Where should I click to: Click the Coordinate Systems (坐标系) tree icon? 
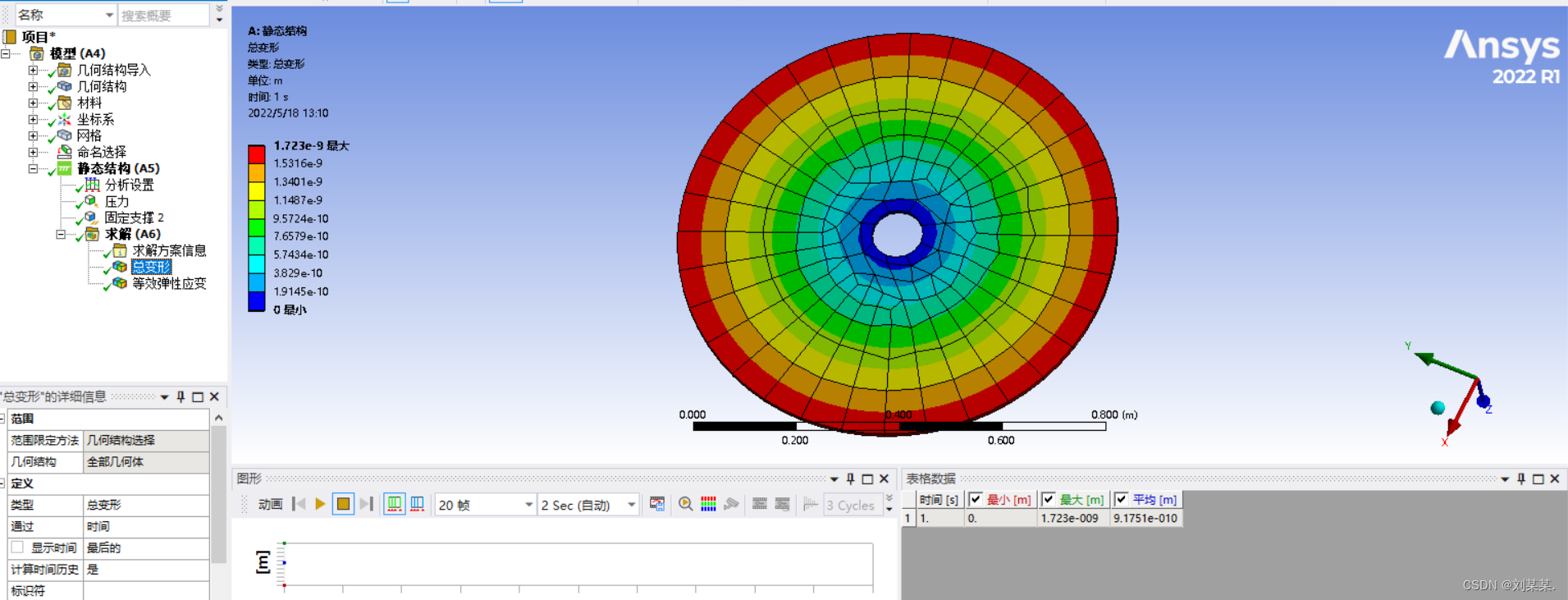(x=64, y=119)
